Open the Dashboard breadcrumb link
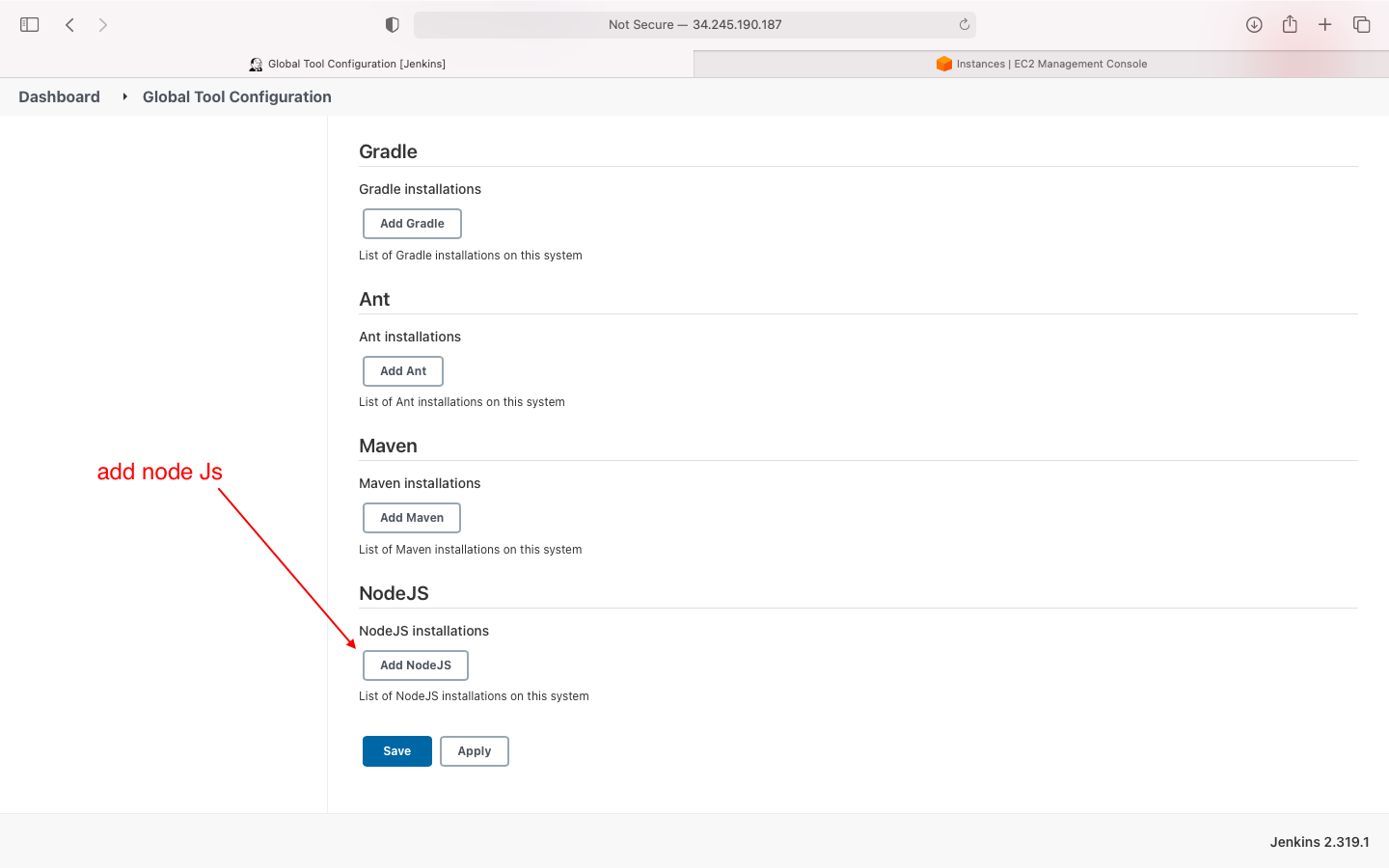This screenshot has width=1389, height=868. pyautogui.click(x=60, y=96)
